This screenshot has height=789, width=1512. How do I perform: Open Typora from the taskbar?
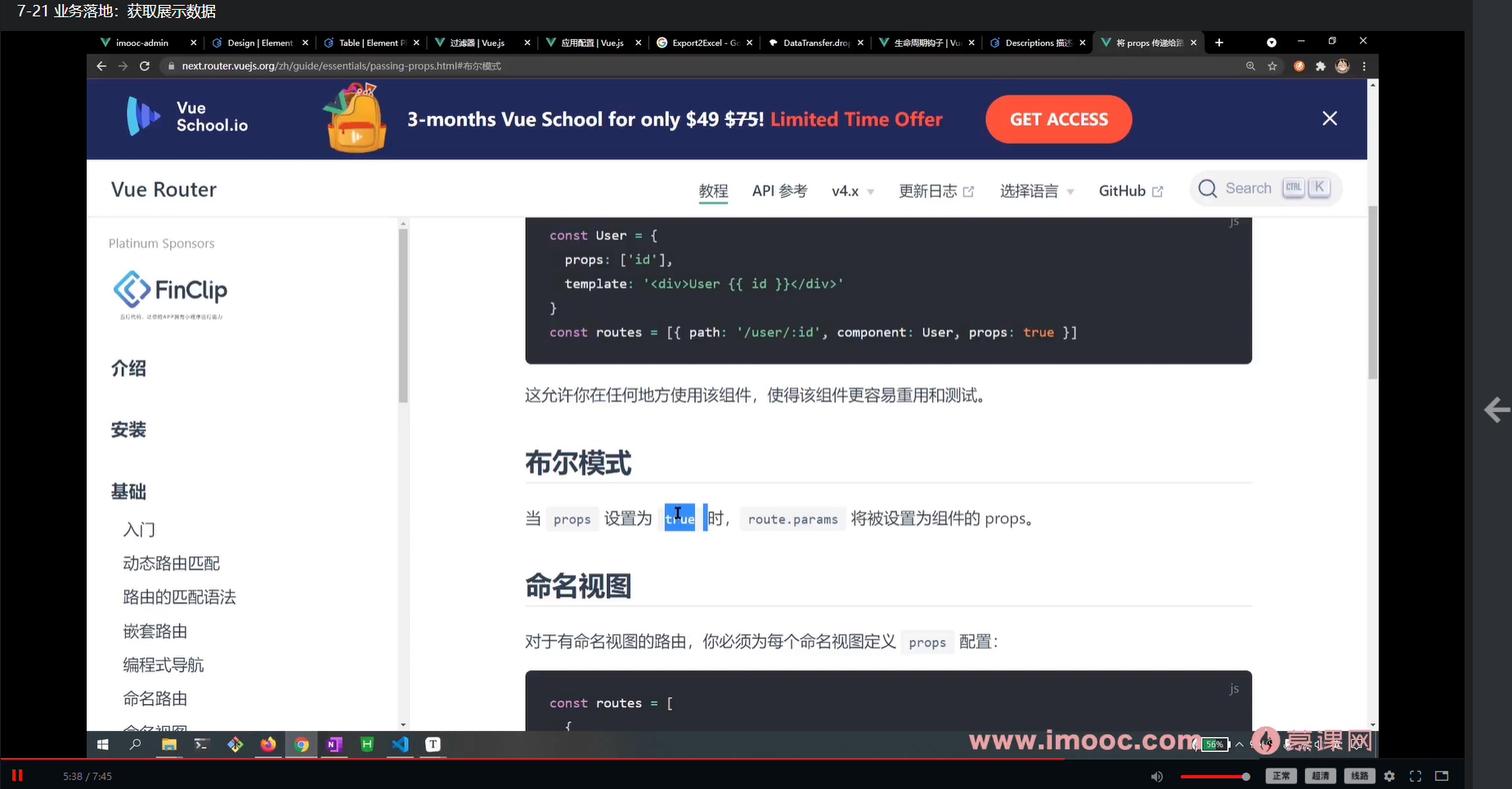(x=433, y=745)
